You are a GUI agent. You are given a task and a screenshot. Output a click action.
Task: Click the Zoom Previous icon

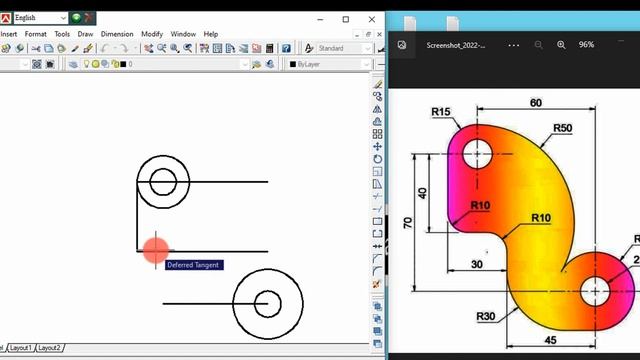(188, 49)
